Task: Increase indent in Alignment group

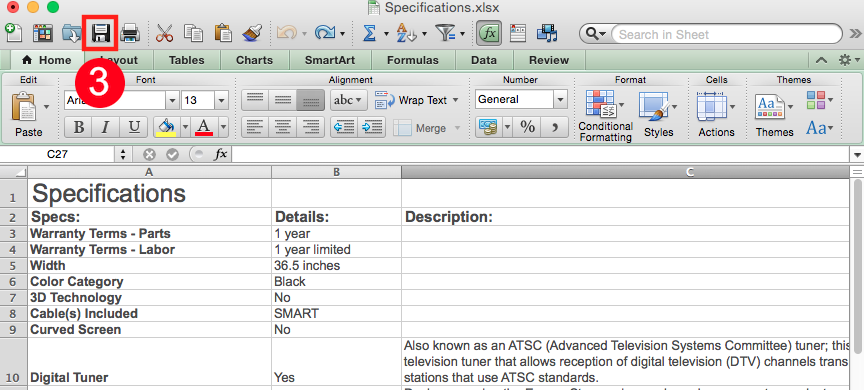Action: coord(371,128)
